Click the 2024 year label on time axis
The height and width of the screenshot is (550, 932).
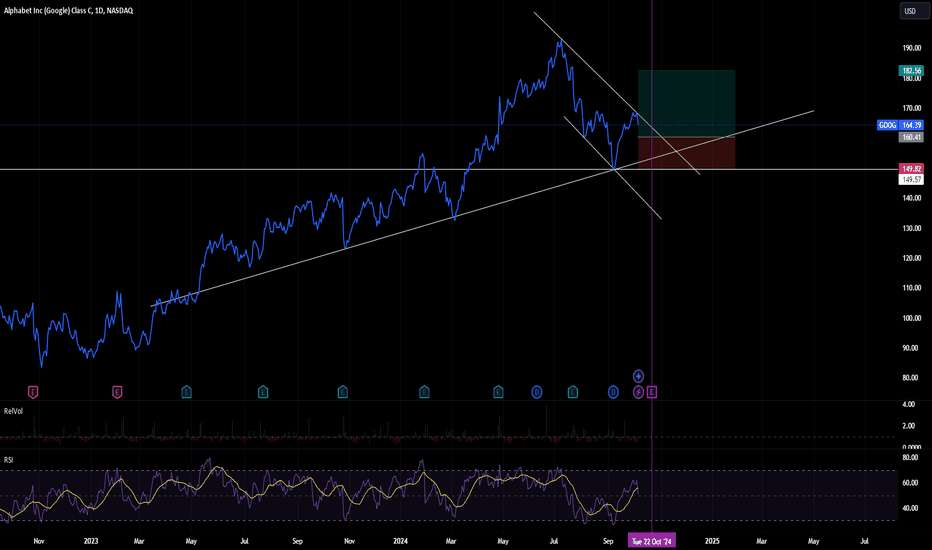(401, 541)
